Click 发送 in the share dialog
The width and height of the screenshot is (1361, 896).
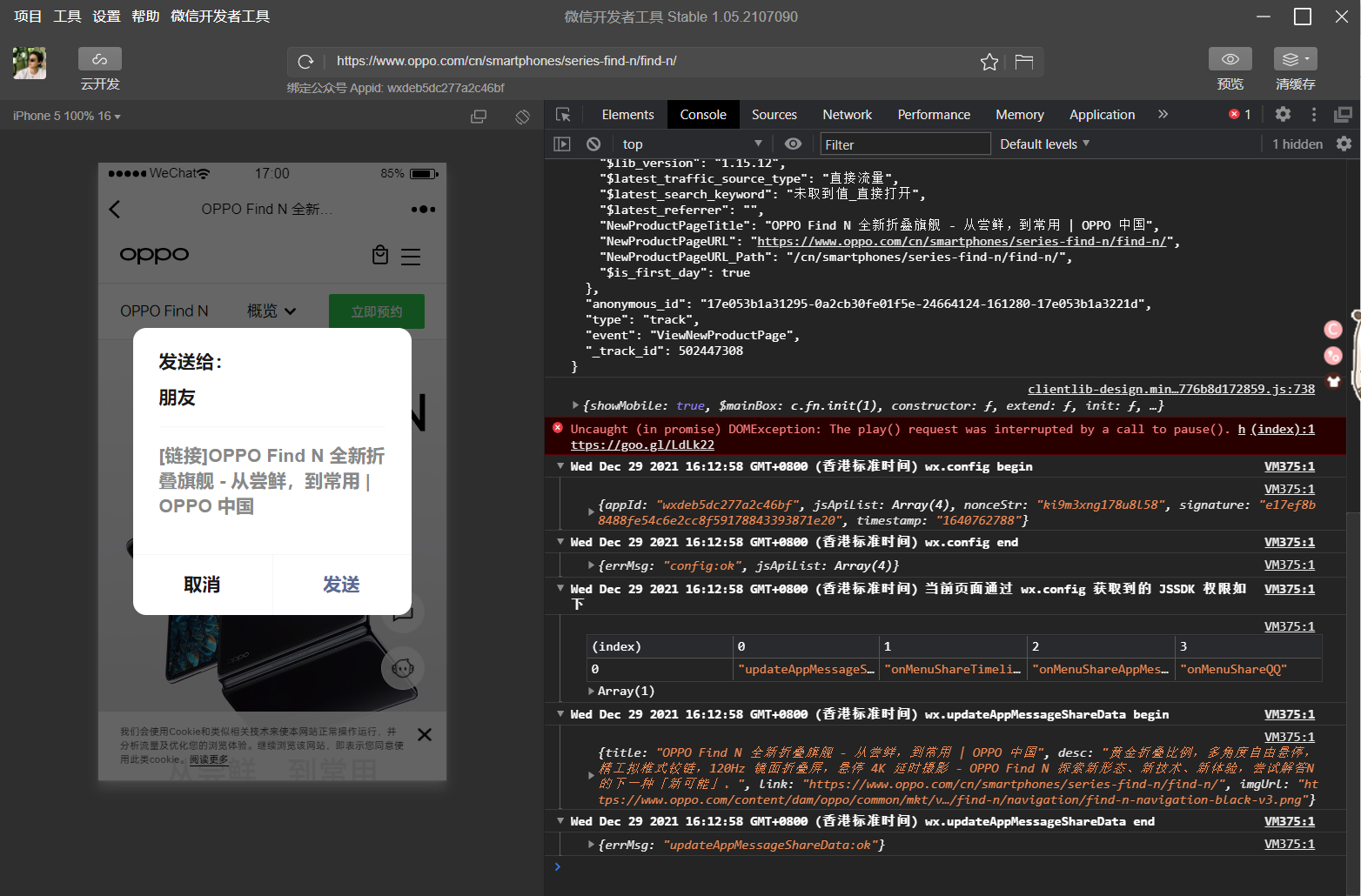[342, 585]
